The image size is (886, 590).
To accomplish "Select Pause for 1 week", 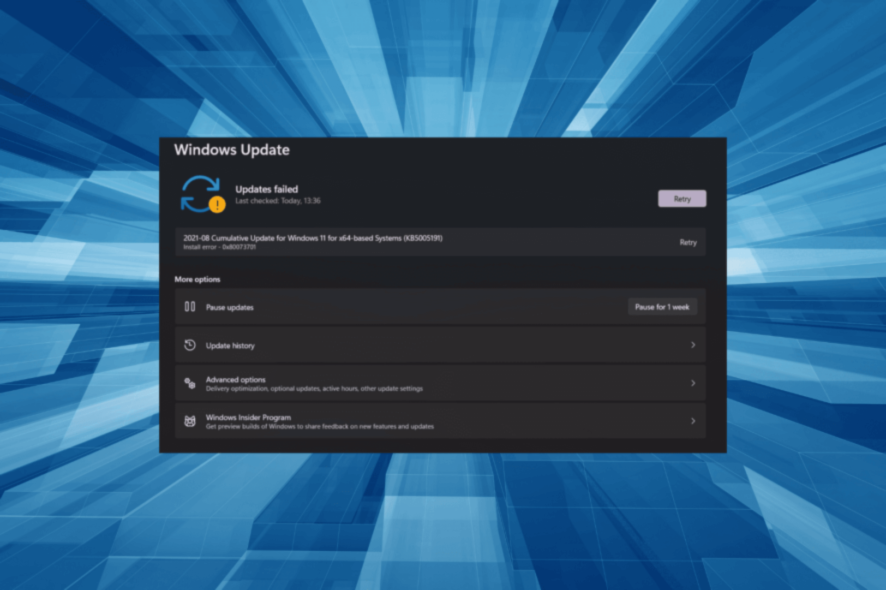I will [662, 307].
